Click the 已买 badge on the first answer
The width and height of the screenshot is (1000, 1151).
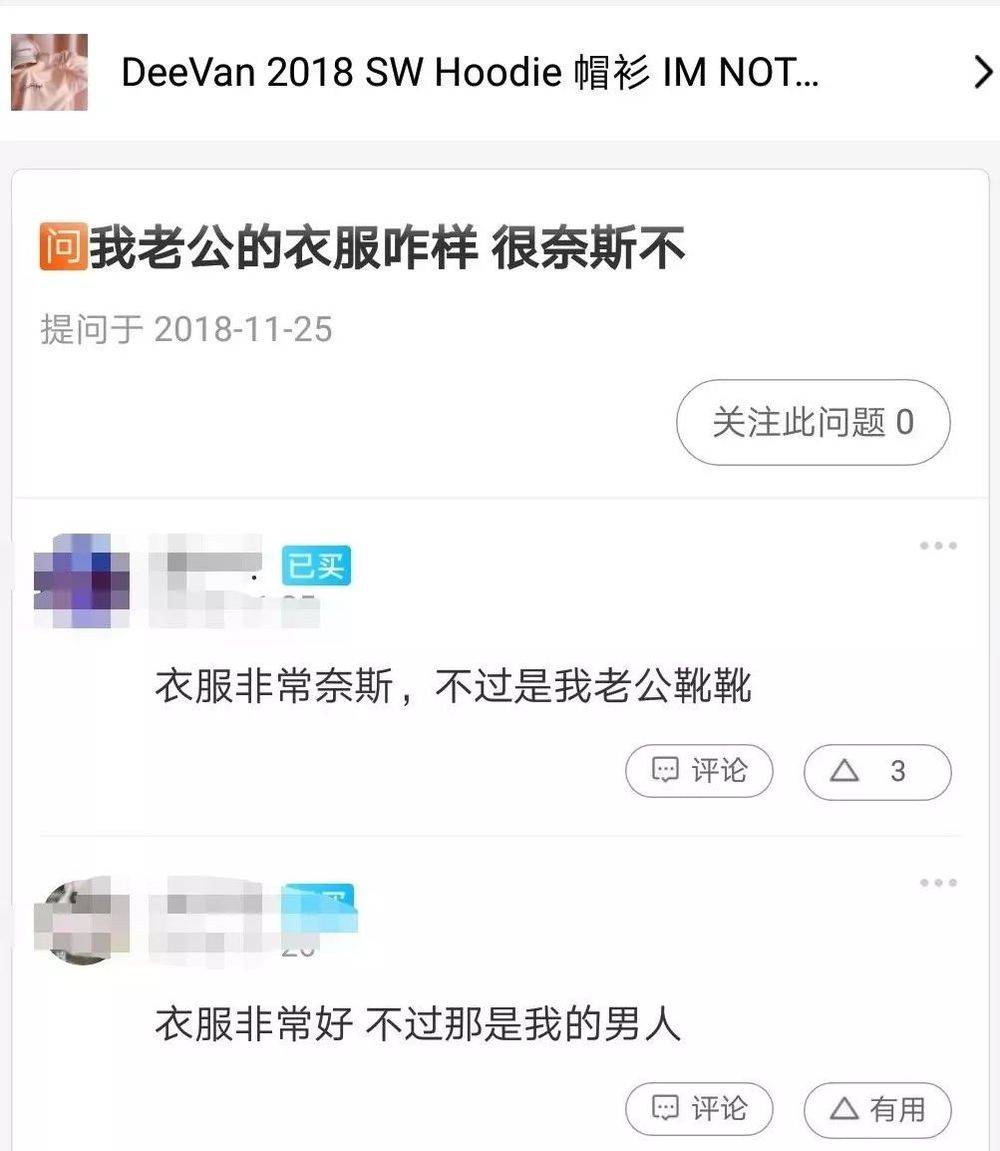(316, 565)
